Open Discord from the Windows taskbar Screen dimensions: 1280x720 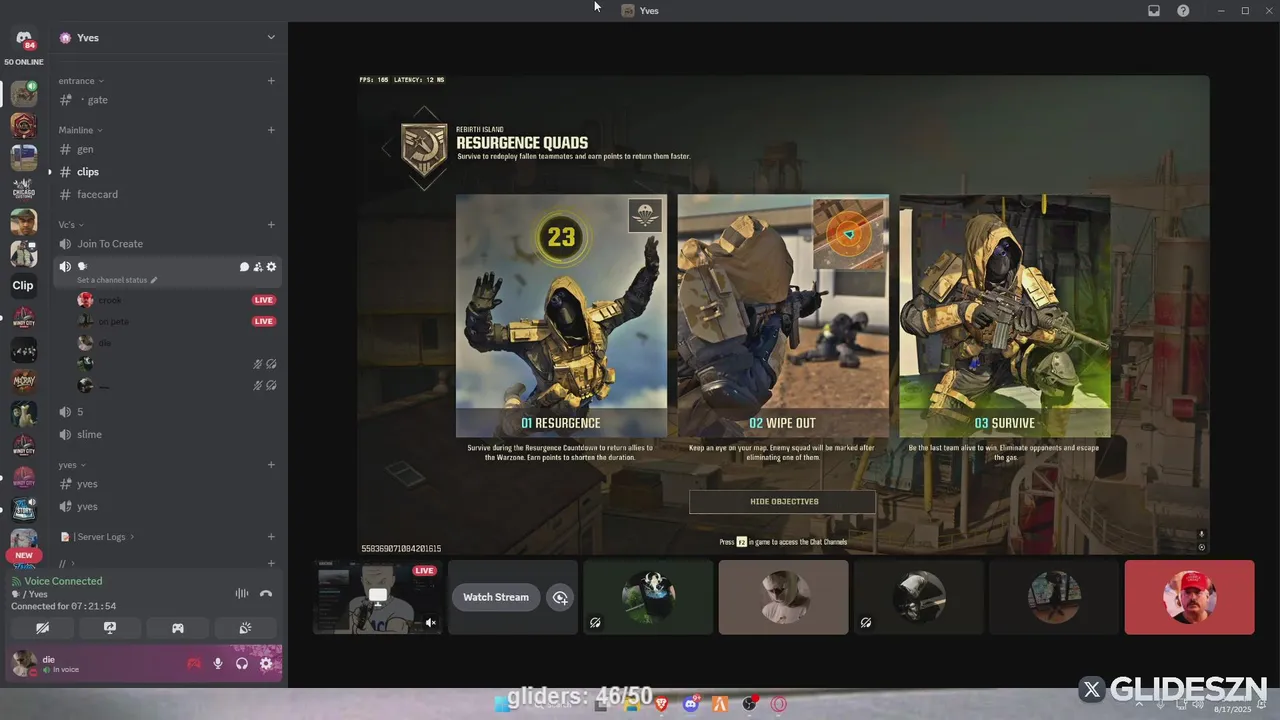pos(690,704)
